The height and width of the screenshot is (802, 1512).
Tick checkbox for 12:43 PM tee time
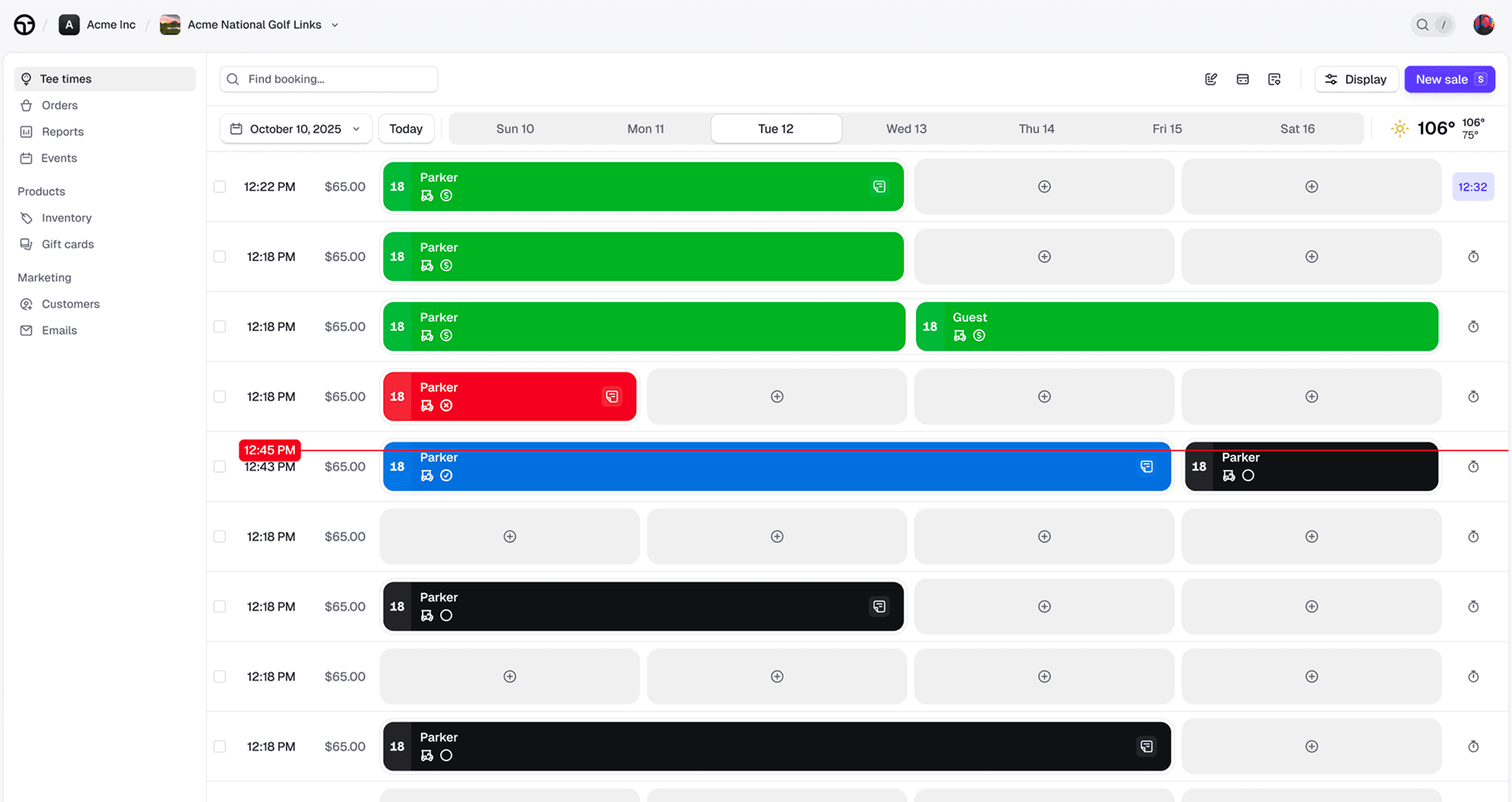tap(220, 467)
